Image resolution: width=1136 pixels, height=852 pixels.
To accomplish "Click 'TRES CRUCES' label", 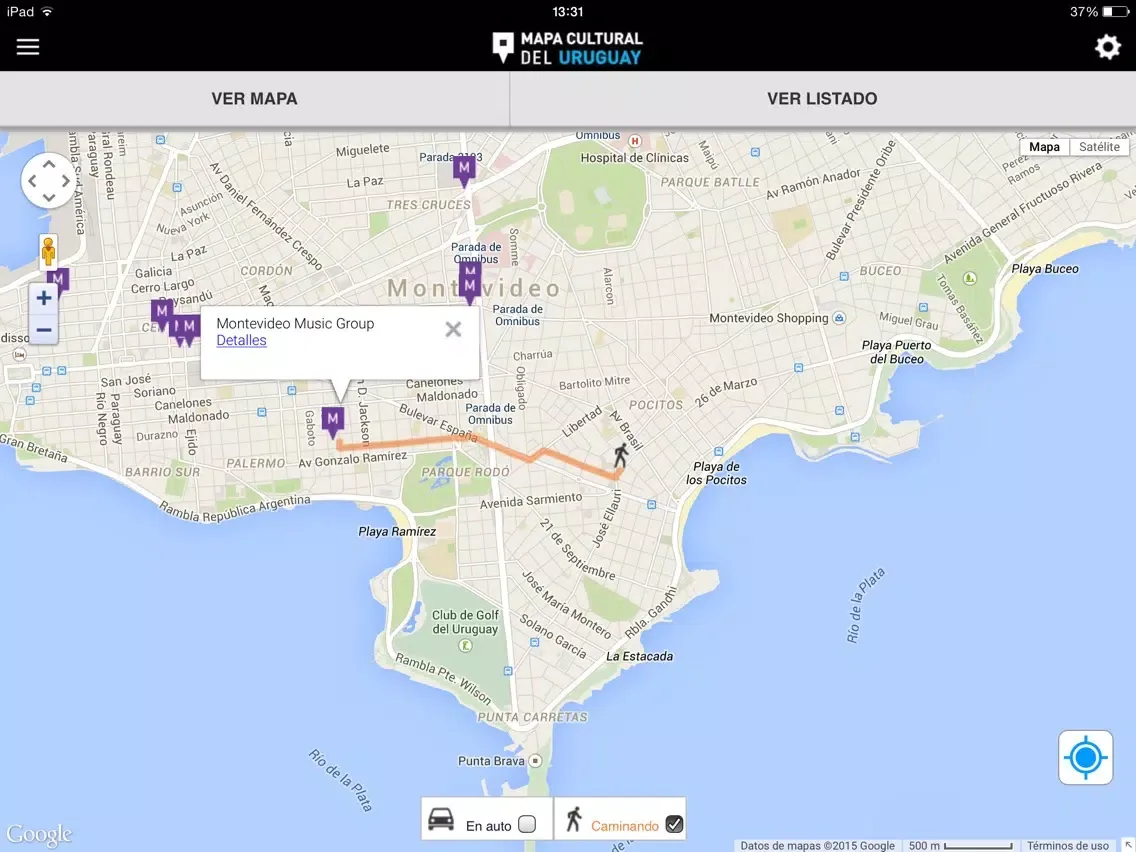I will coord(428,205).
